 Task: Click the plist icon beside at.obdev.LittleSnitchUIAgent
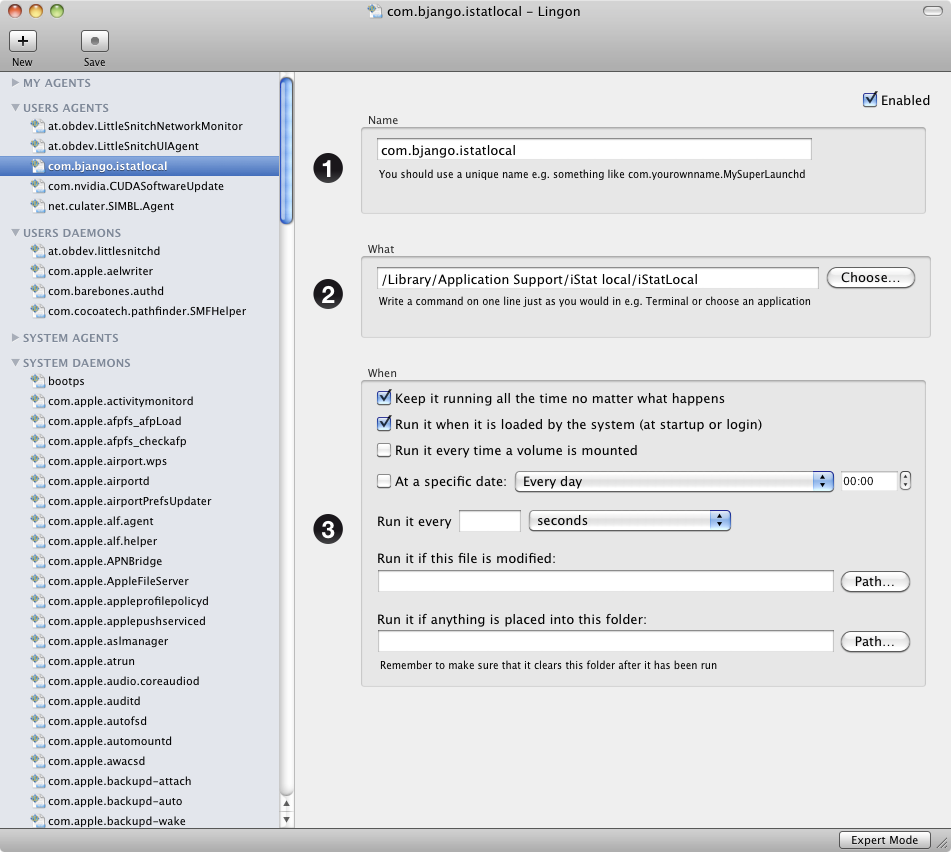(38, 146)
